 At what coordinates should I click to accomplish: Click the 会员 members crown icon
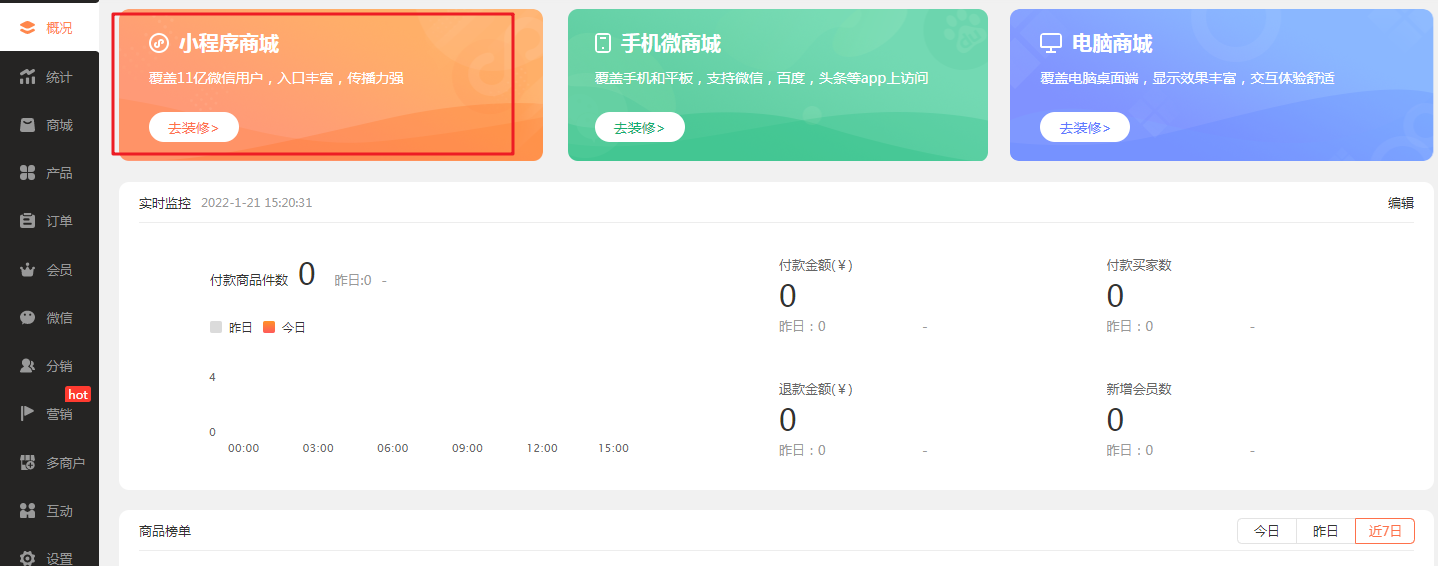pos(28,270)
